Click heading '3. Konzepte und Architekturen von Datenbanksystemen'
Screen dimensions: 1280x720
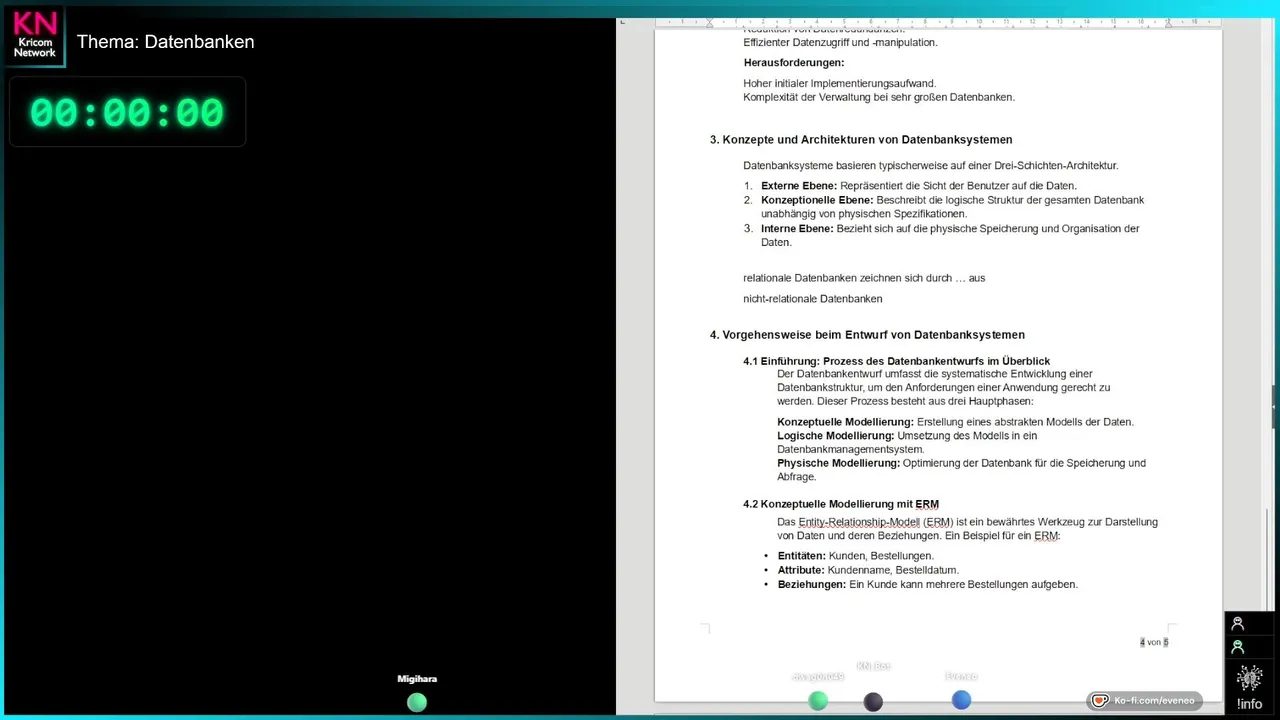(861, 140)
